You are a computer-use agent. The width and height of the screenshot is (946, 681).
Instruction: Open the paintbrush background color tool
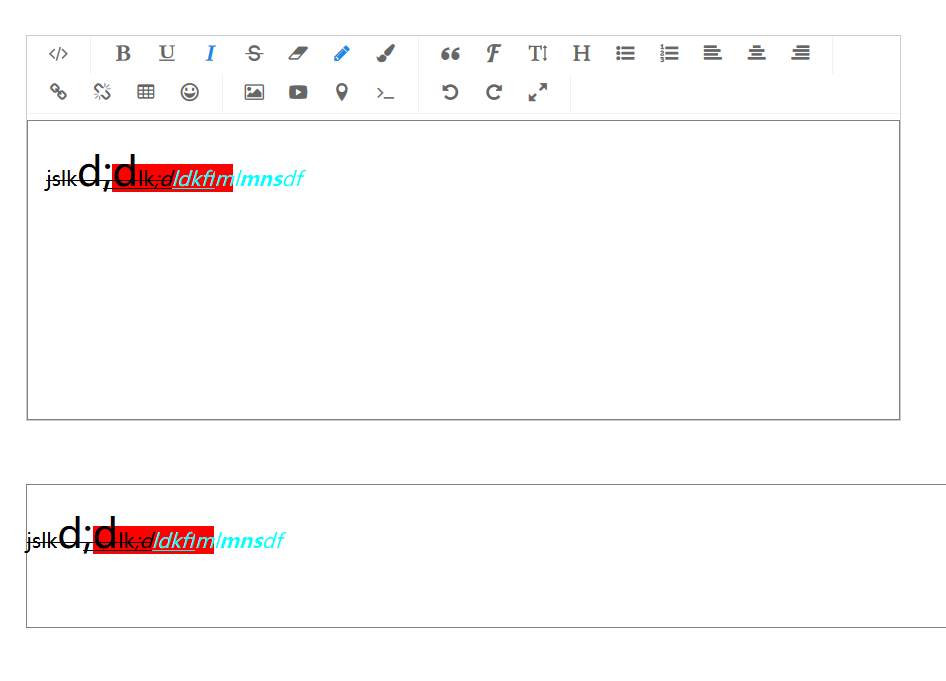386,54
